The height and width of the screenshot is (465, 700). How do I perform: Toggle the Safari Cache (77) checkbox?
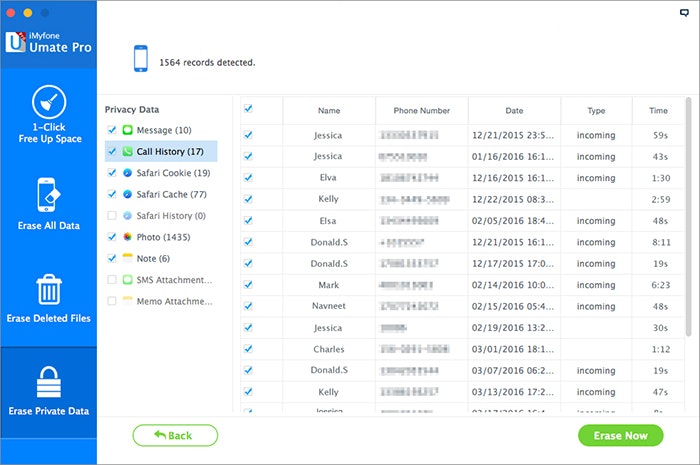(112, 194)
